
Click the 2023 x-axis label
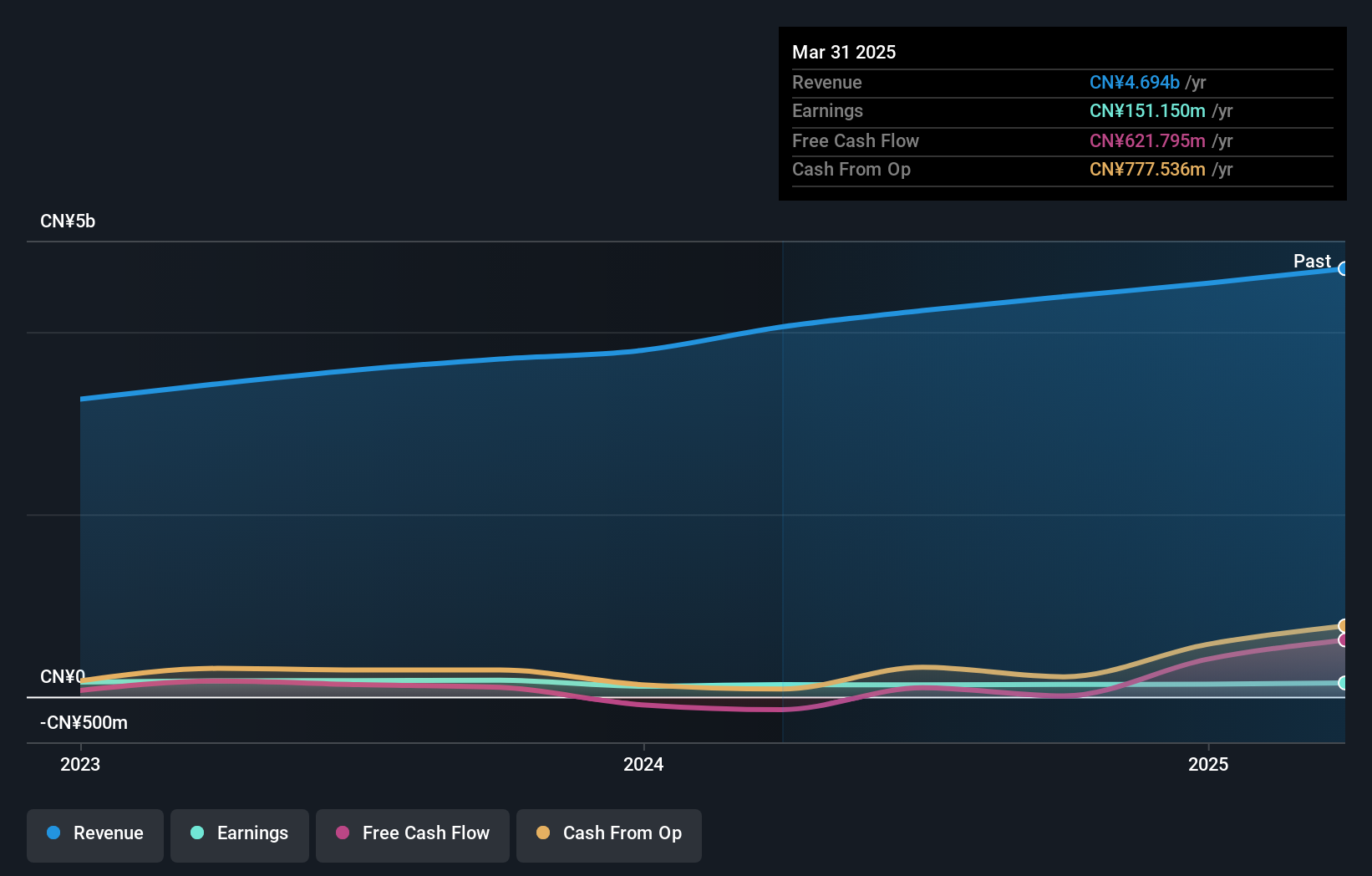point(80,764)
